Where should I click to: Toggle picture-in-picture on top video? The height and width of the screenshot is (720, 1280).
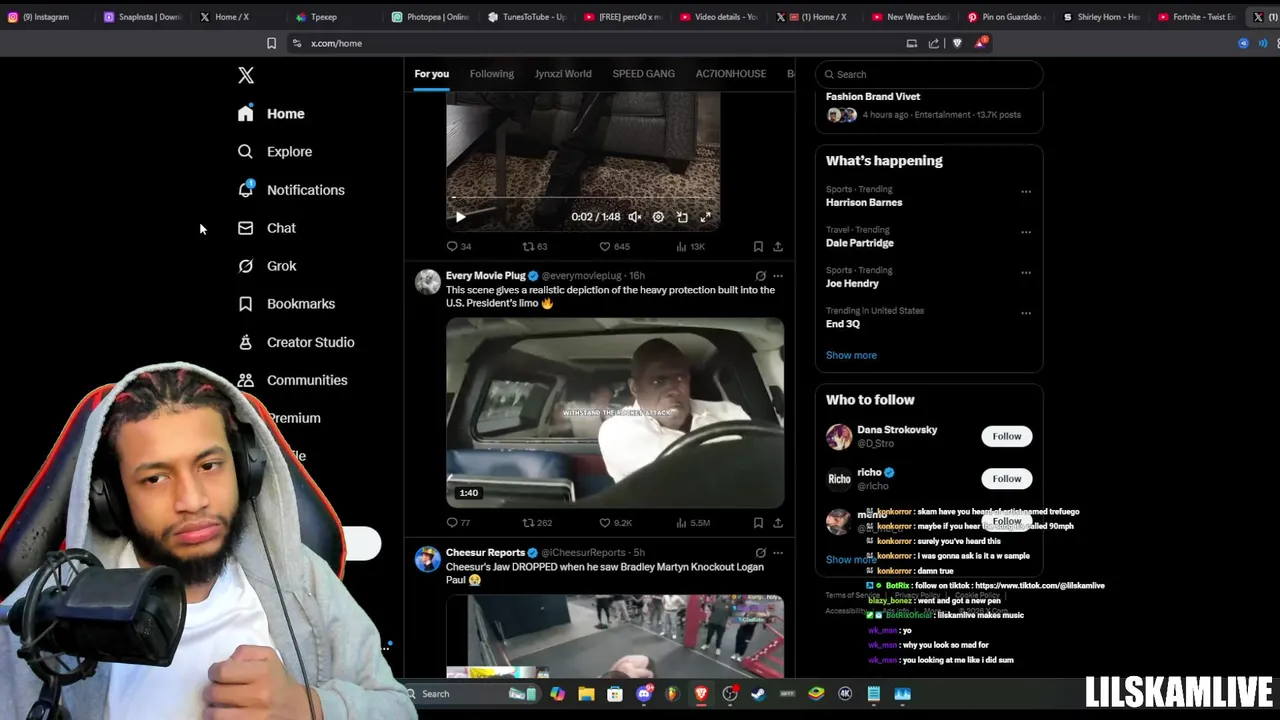point(682,217)
